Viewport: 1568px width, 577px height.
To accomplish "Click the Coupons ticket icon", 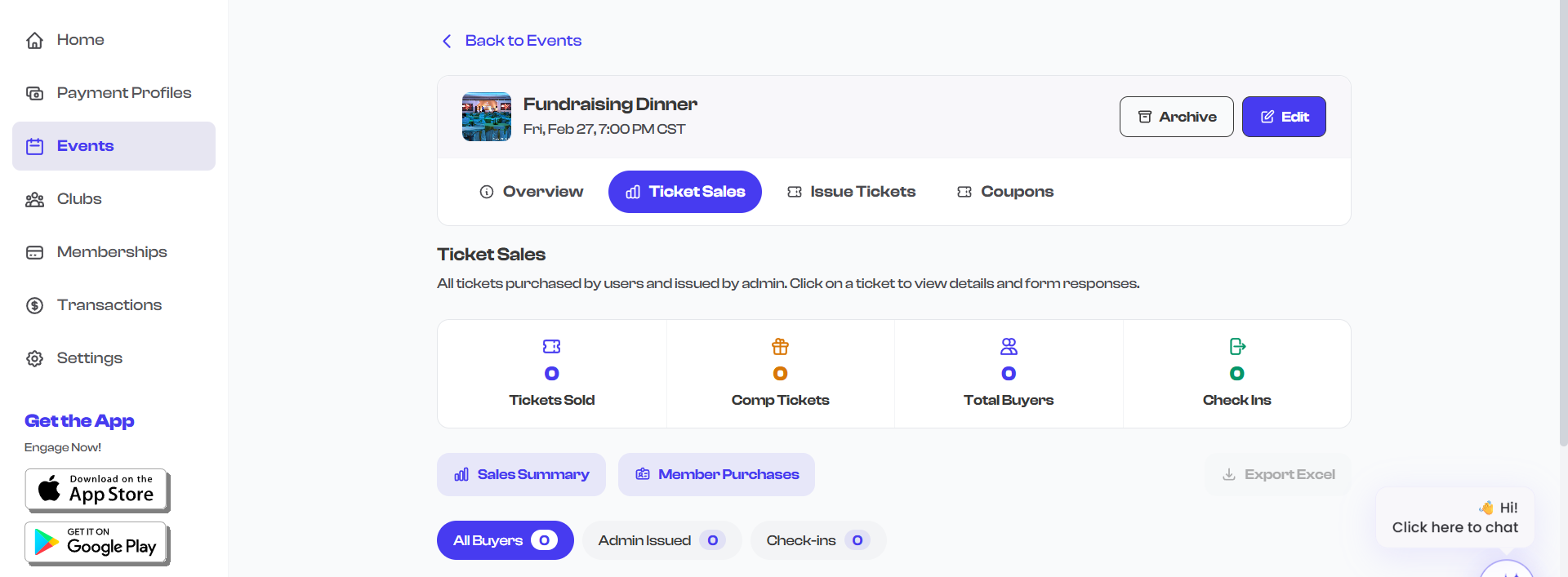I will click(x=964, y=192).
